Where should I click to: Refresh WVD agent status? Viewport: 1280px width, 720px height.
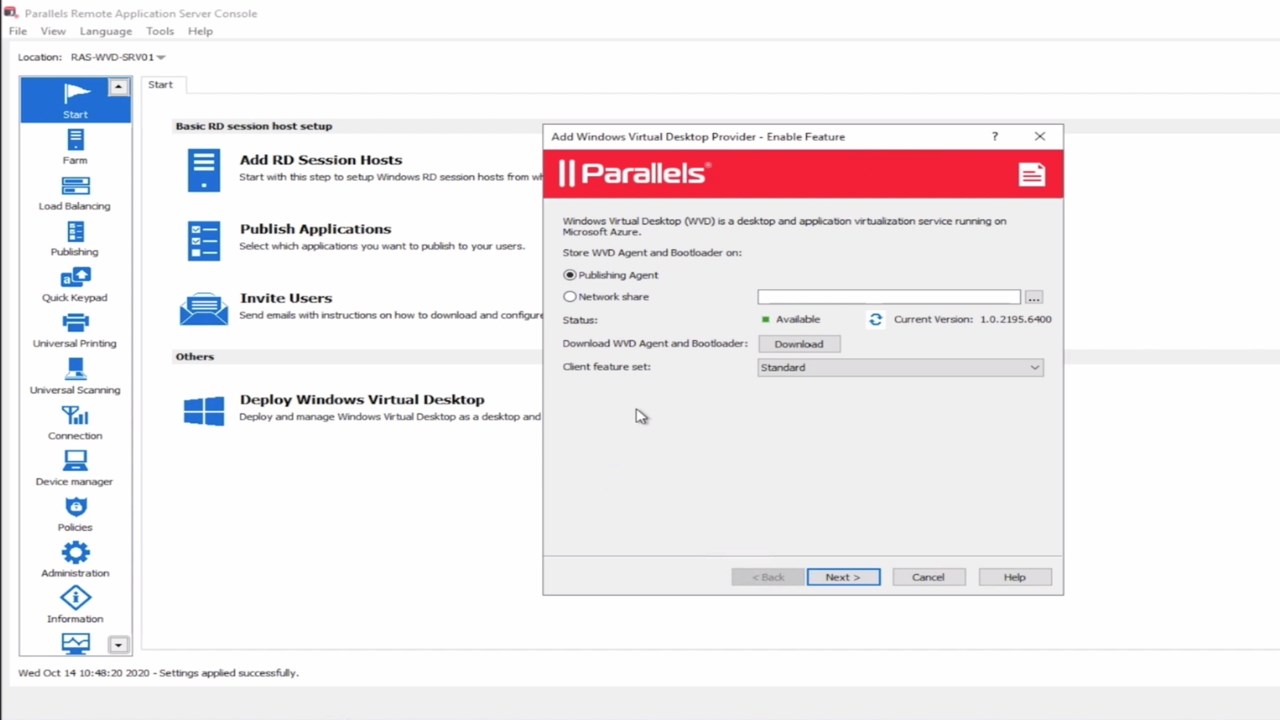point(875,319)
